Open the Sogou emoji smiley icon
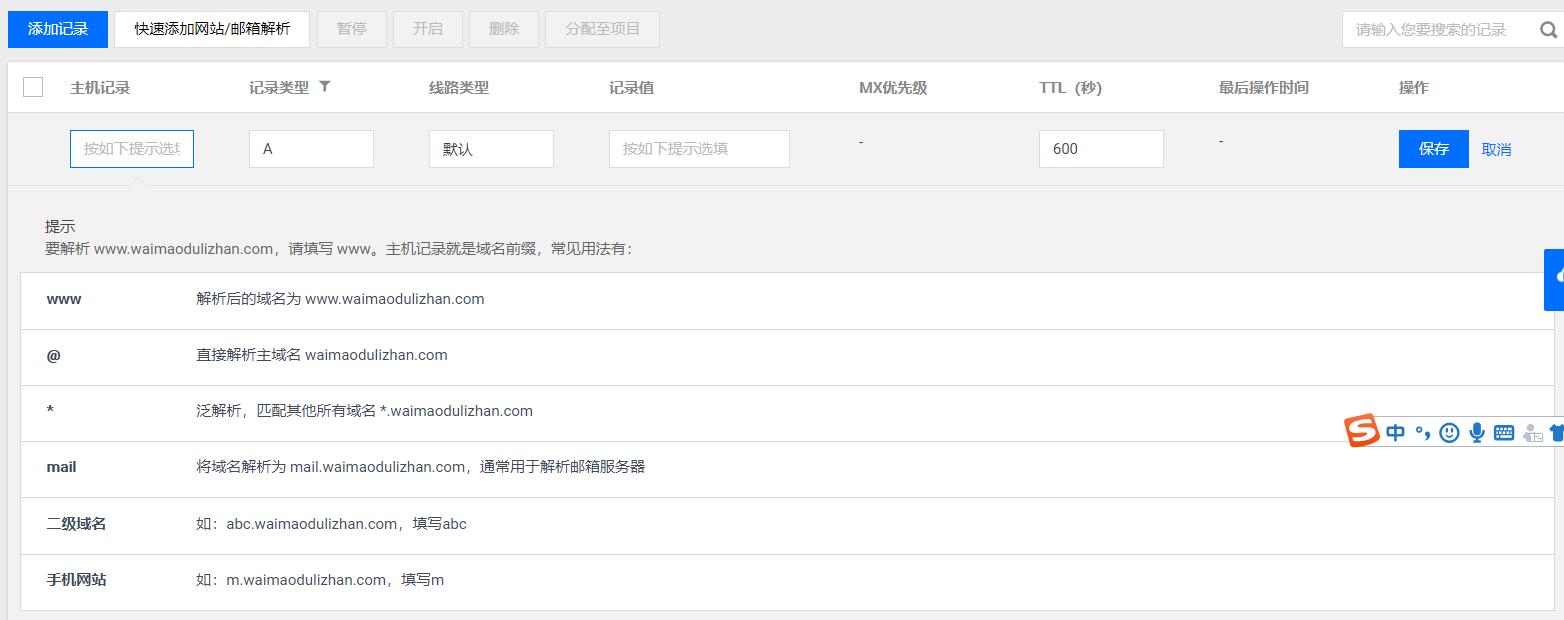Screen dimensions: 1564x620 1449,432
